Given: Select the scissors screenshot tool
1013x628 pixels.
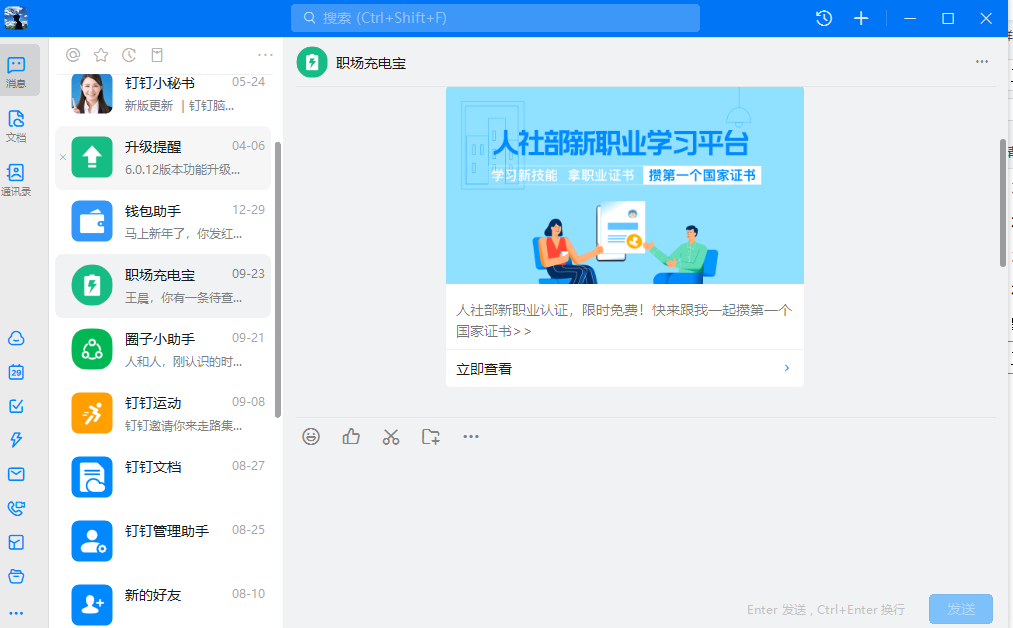Looking at the screenshot, I should click(x=391, y=436).
